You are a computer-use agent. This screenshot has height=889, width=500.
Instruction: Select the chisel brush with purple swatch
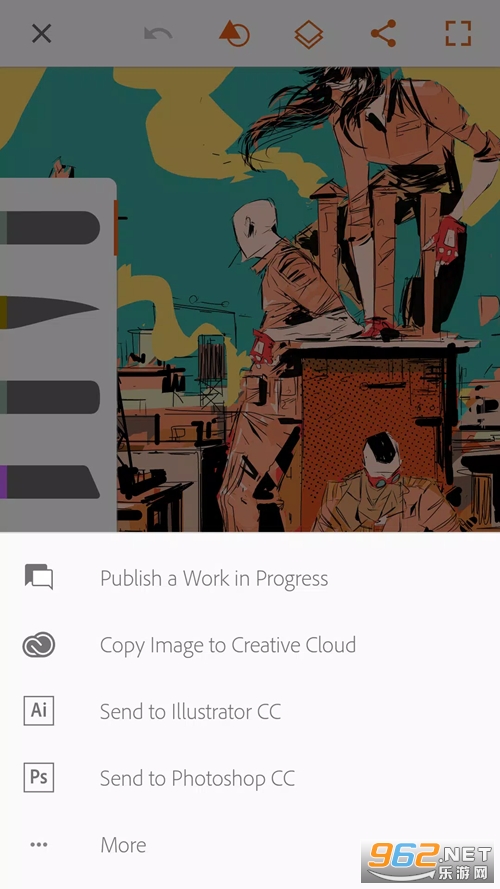[x=53, y=482]
